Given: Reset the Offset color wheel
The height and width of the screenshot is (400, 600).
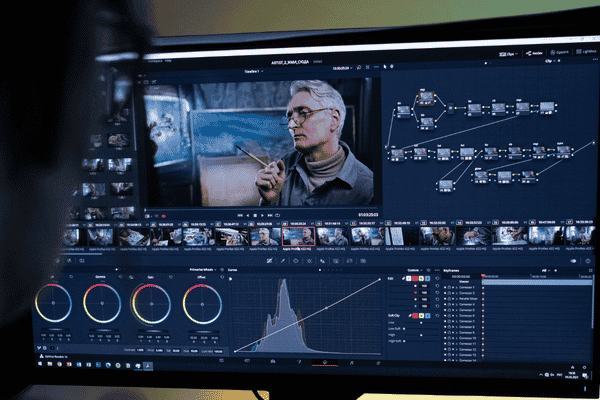Looking at the screenshot, I should tap(222, 277).
